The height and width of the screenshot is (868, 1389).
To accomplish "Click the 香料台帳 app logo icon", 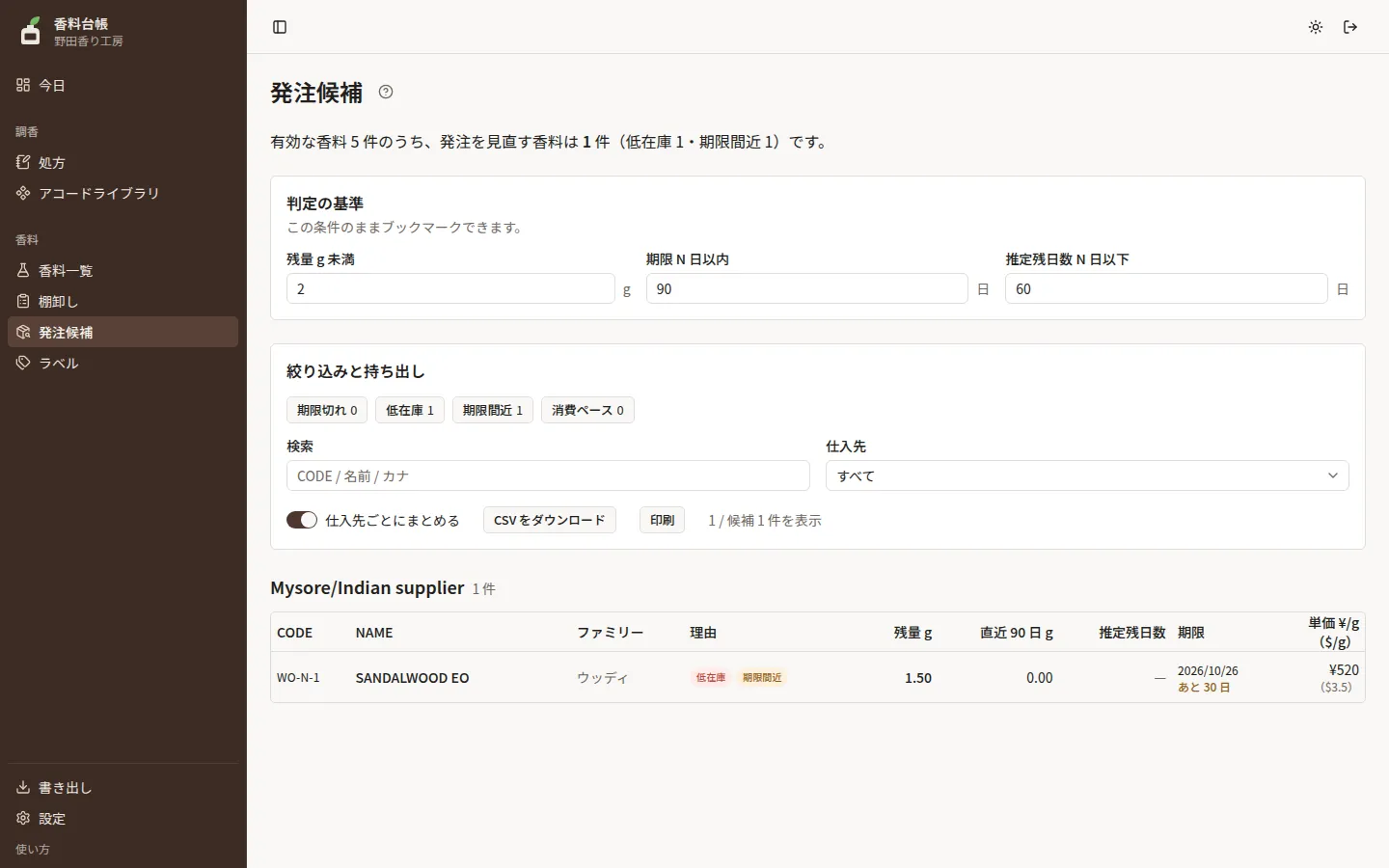I will click(31, 31).
